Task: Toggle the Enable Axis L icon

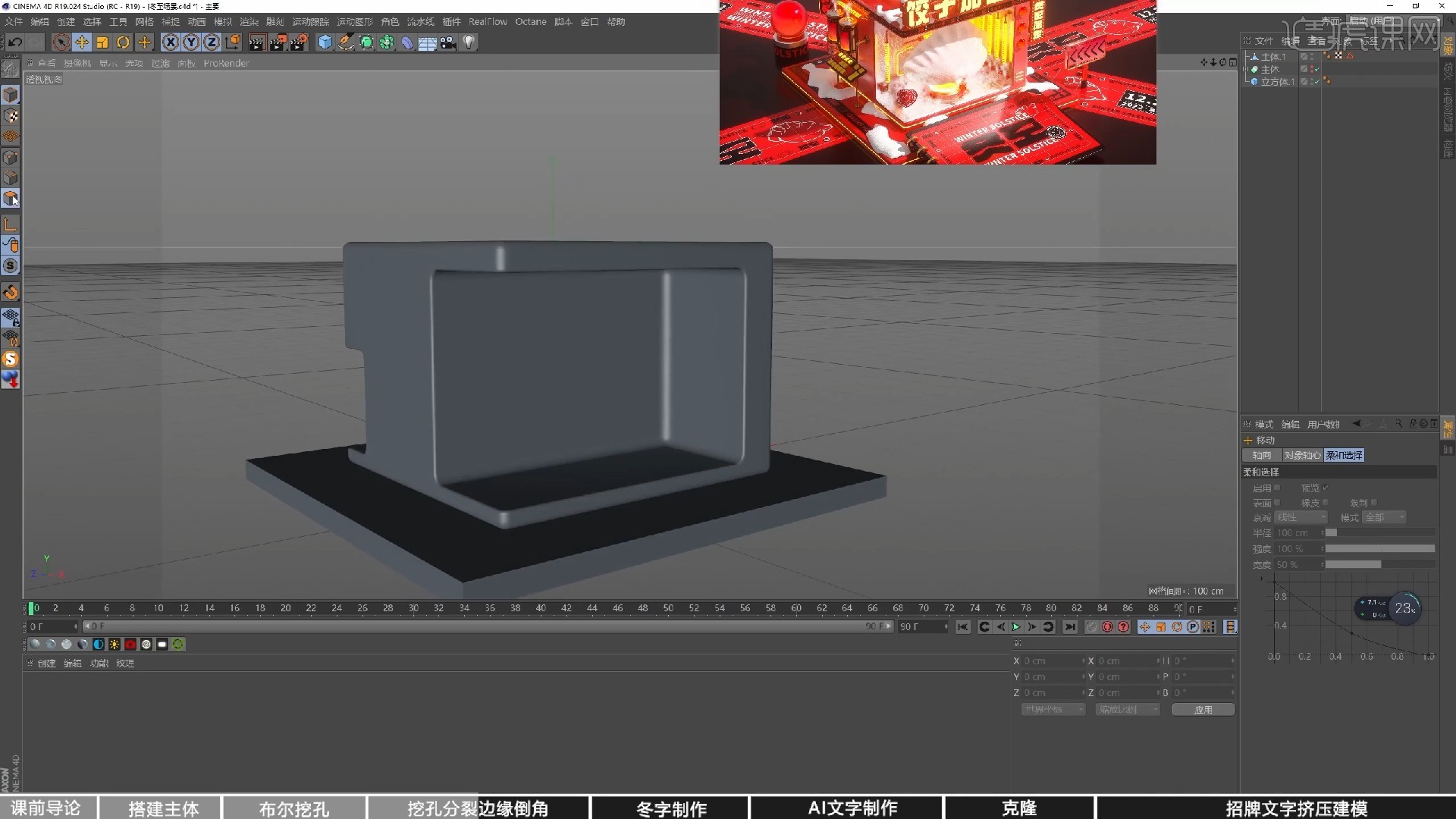Action: pyautogui.click(x=11, y=224)
